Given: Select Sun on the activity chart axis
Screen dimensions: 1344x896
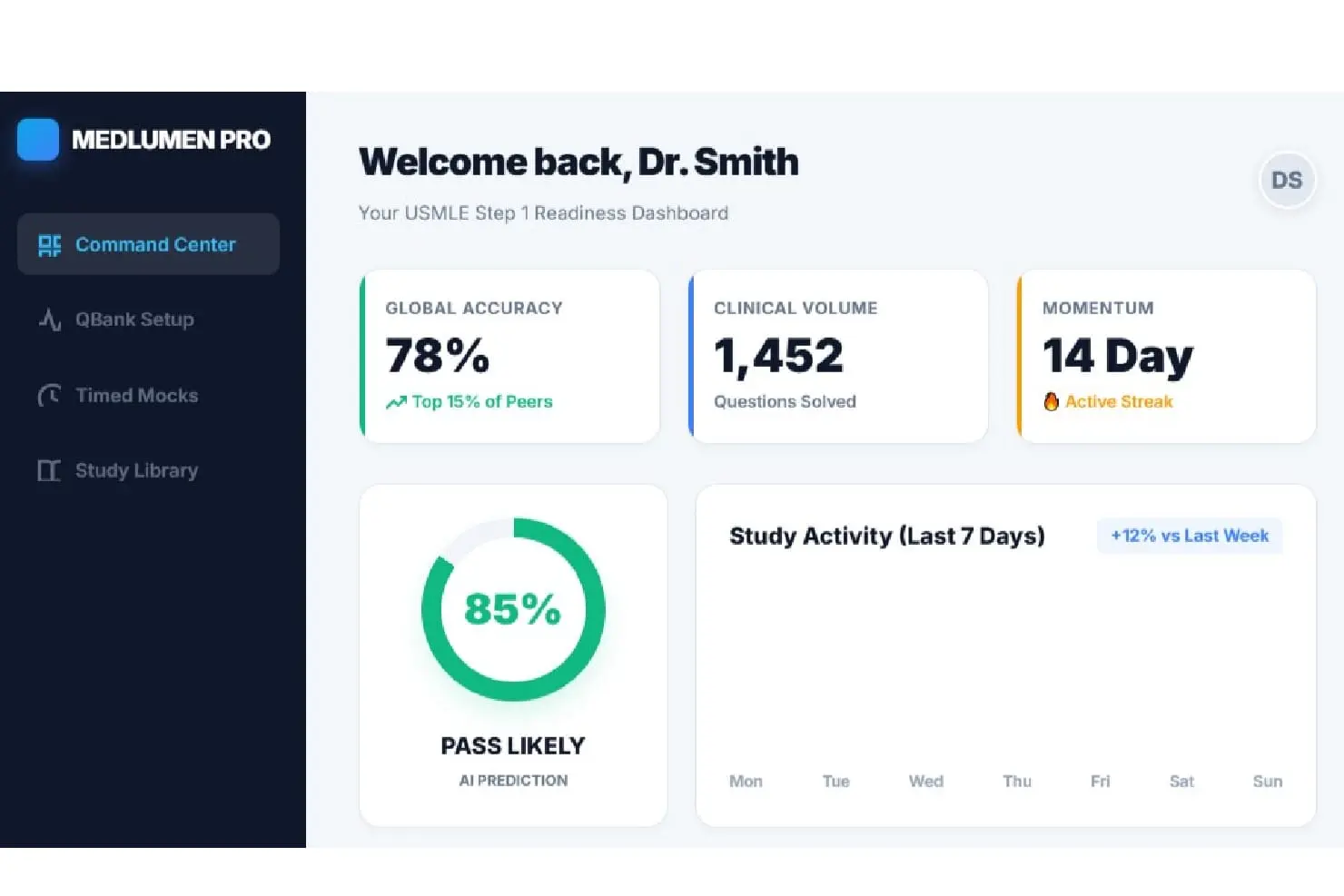Looking at the screenshot, I should (1268, 782).
